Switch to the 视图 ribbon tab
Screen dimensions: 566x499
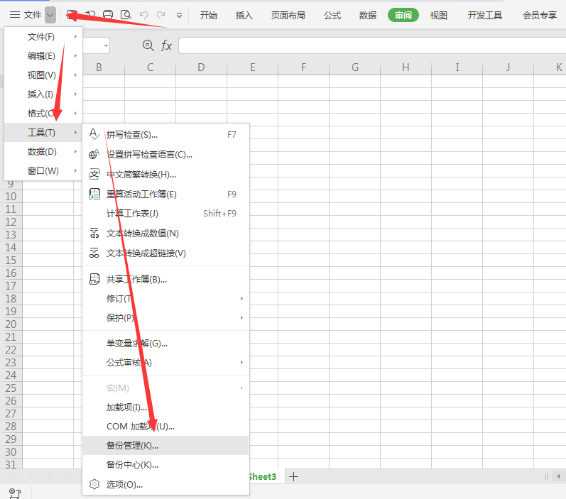point(439,15)
